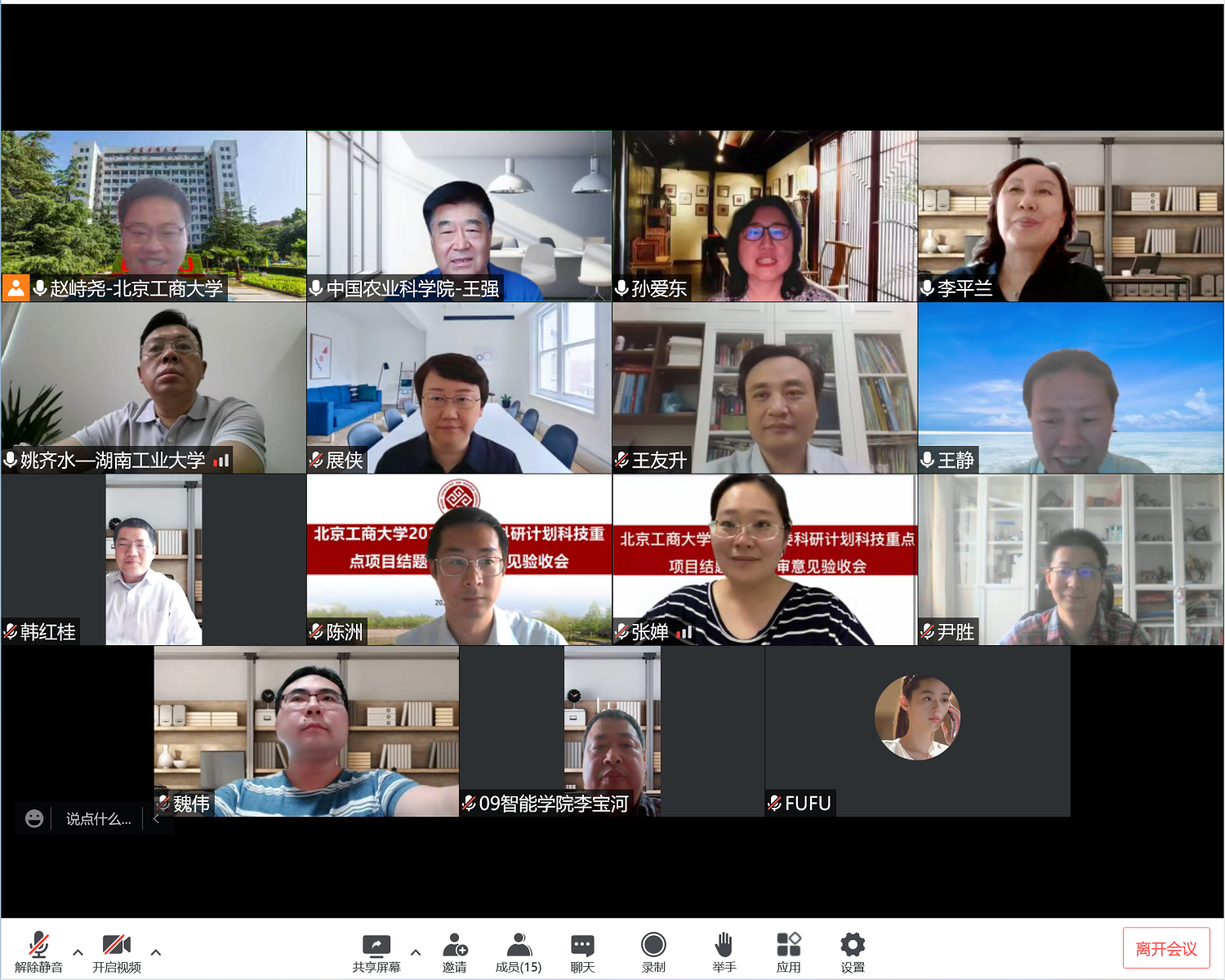Click the emoji smiley icon
This screenshot has width=1225, height=980.
[34, 818]
